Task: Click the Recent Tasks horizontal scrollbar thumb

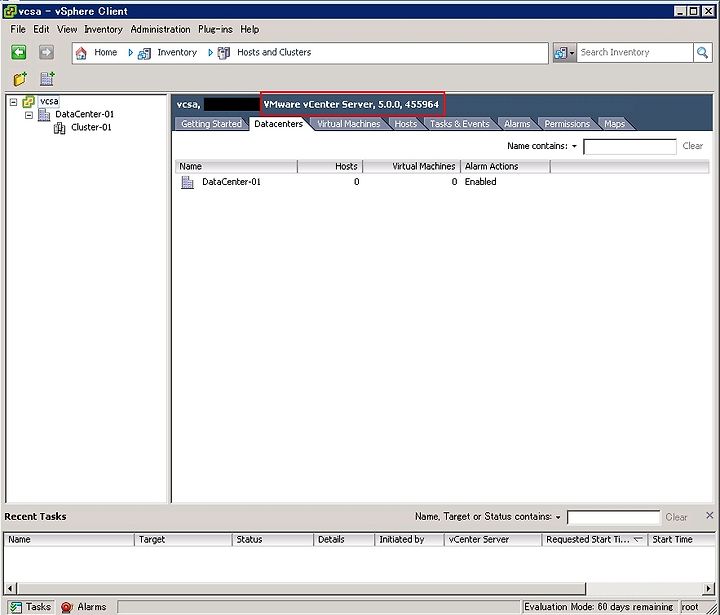Action: pyautogui.click(x=301, y=588)
